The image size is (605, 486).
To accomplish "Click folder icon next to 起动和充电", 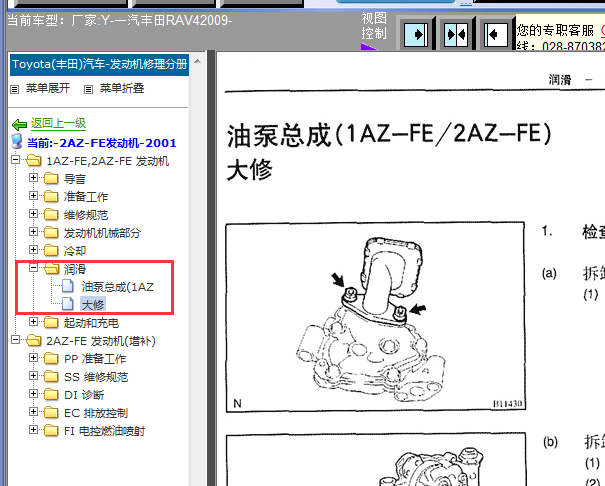I will (51, 322).
